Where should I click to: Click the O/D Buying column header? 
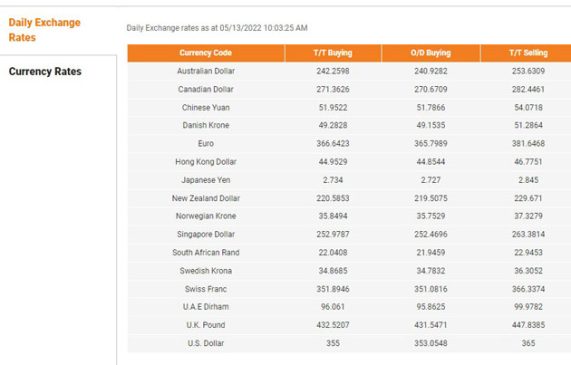(431, 53)
